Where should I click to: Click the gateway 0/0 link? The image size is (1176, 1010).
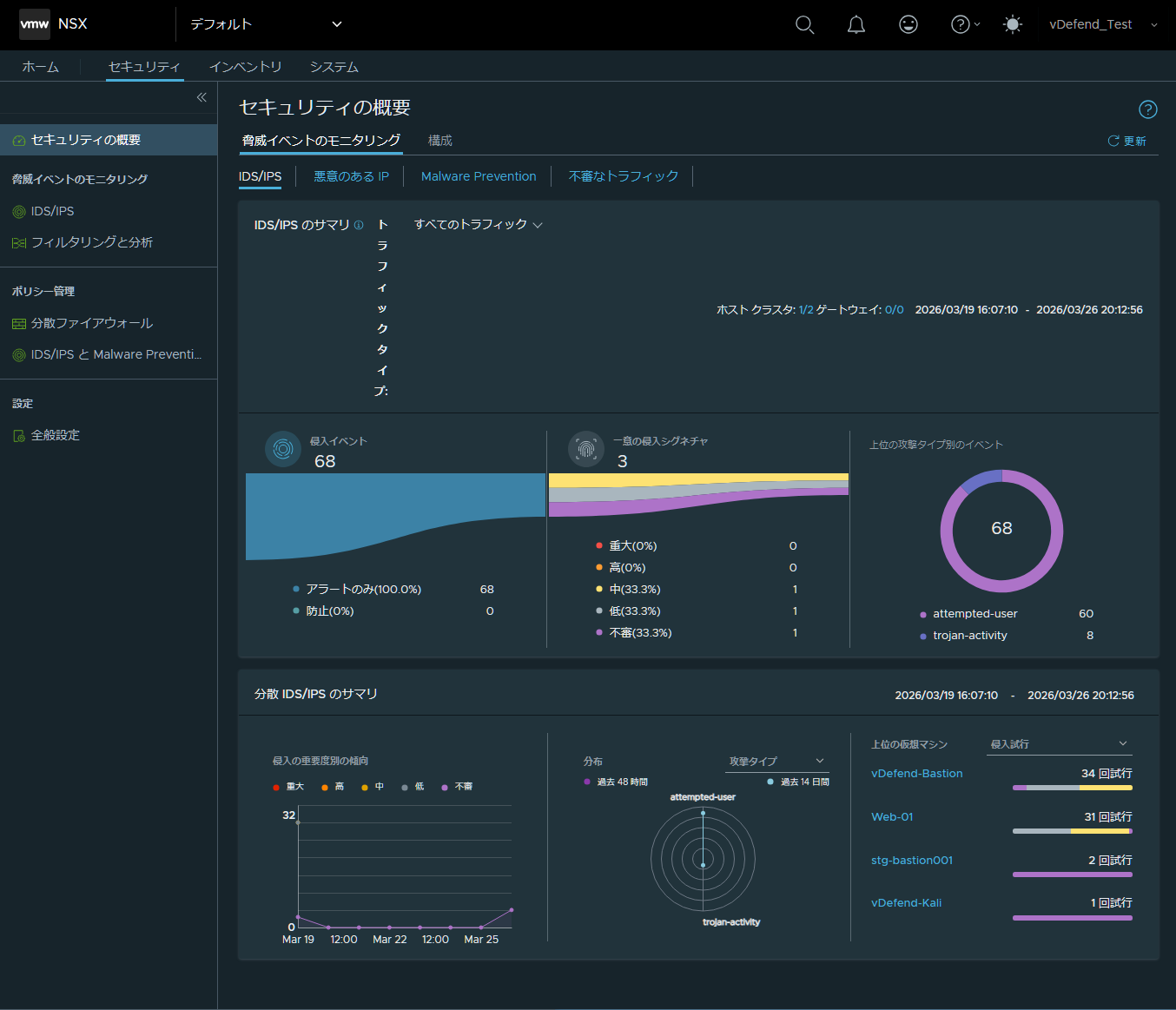click(895, 310)
